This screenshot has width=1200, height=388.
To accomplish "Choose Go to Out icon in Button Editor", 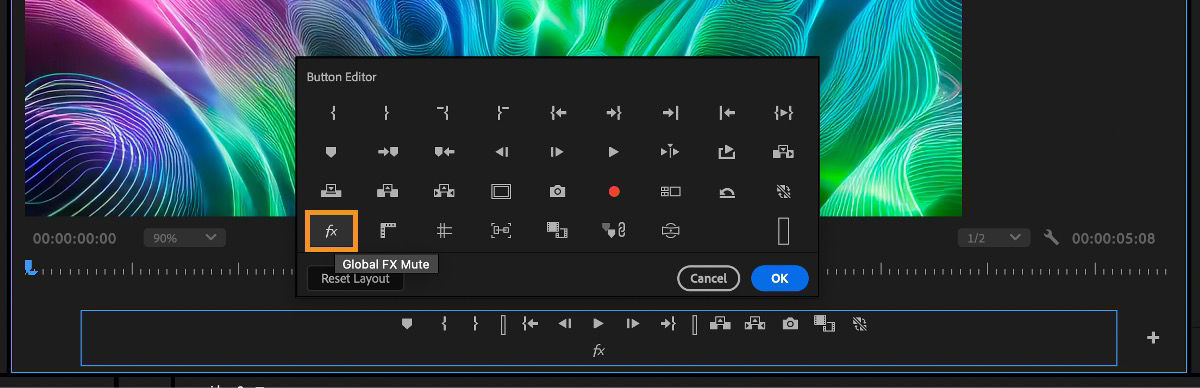I will [x=614, y=113].
